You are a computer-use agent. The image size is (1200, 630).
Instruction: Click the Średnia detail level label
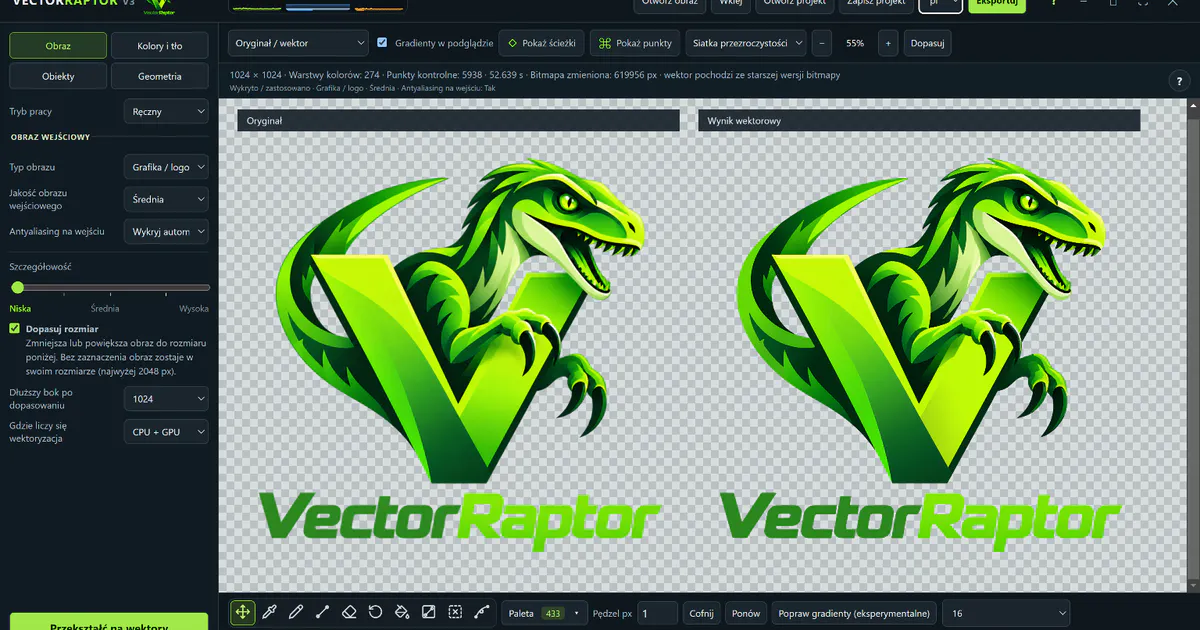coord(105,309)
